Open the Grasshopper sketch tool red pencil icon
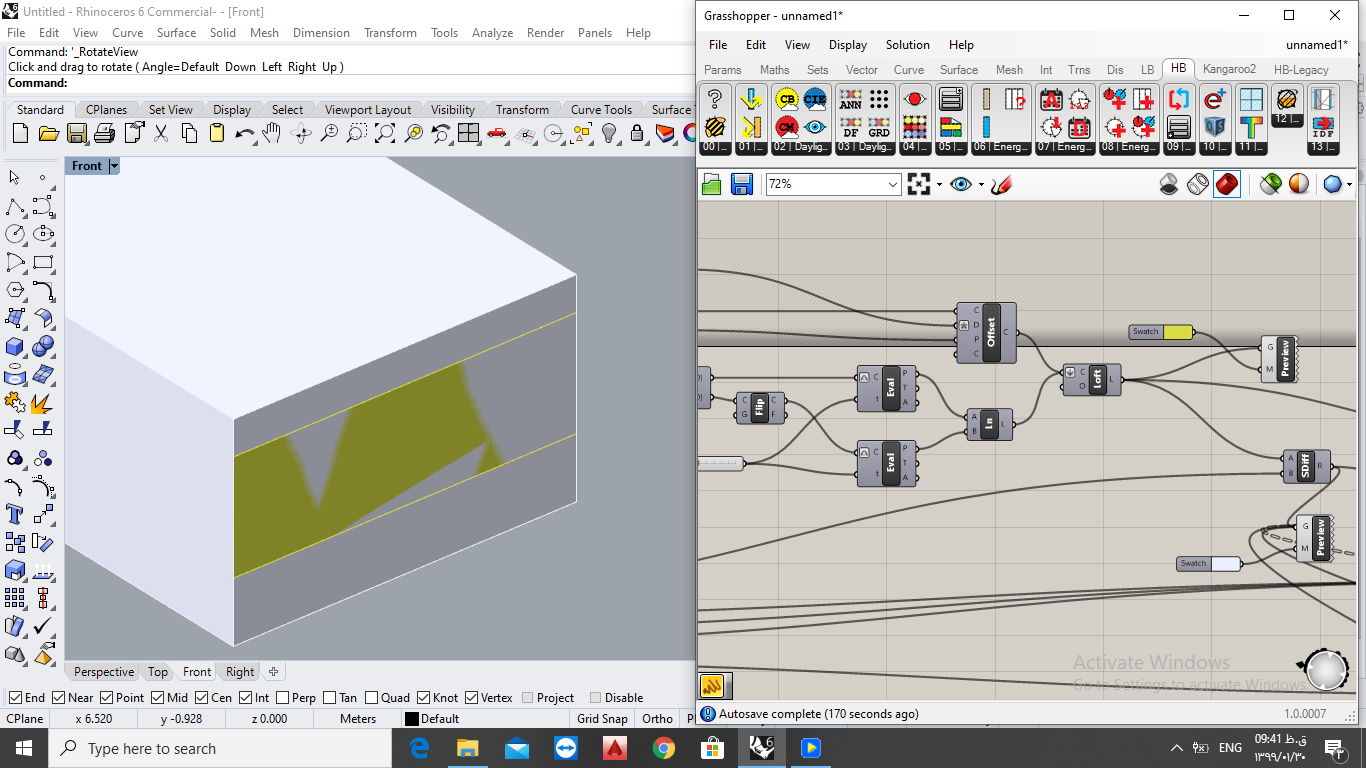This screenshot has height=768, width=1366. tap(1001, 184)
